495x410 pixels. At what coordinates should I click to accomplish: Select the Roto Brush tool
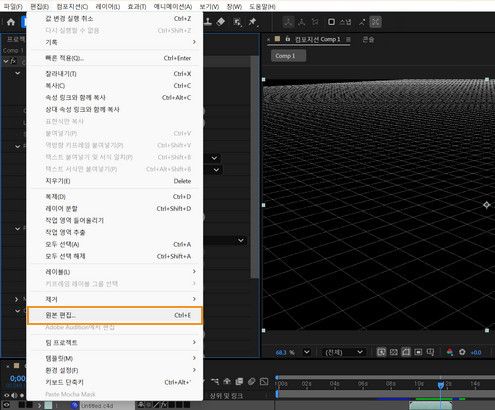click(237, 22)
